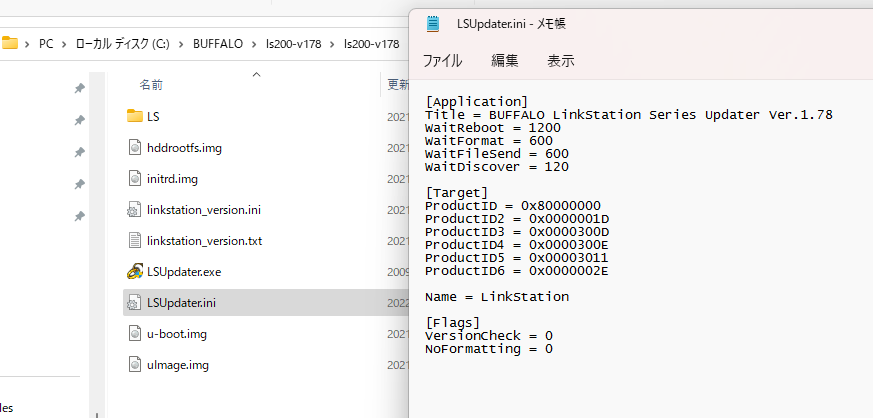
Task: Select the hddrootfs.img file icon
Action: coord(135,147)
